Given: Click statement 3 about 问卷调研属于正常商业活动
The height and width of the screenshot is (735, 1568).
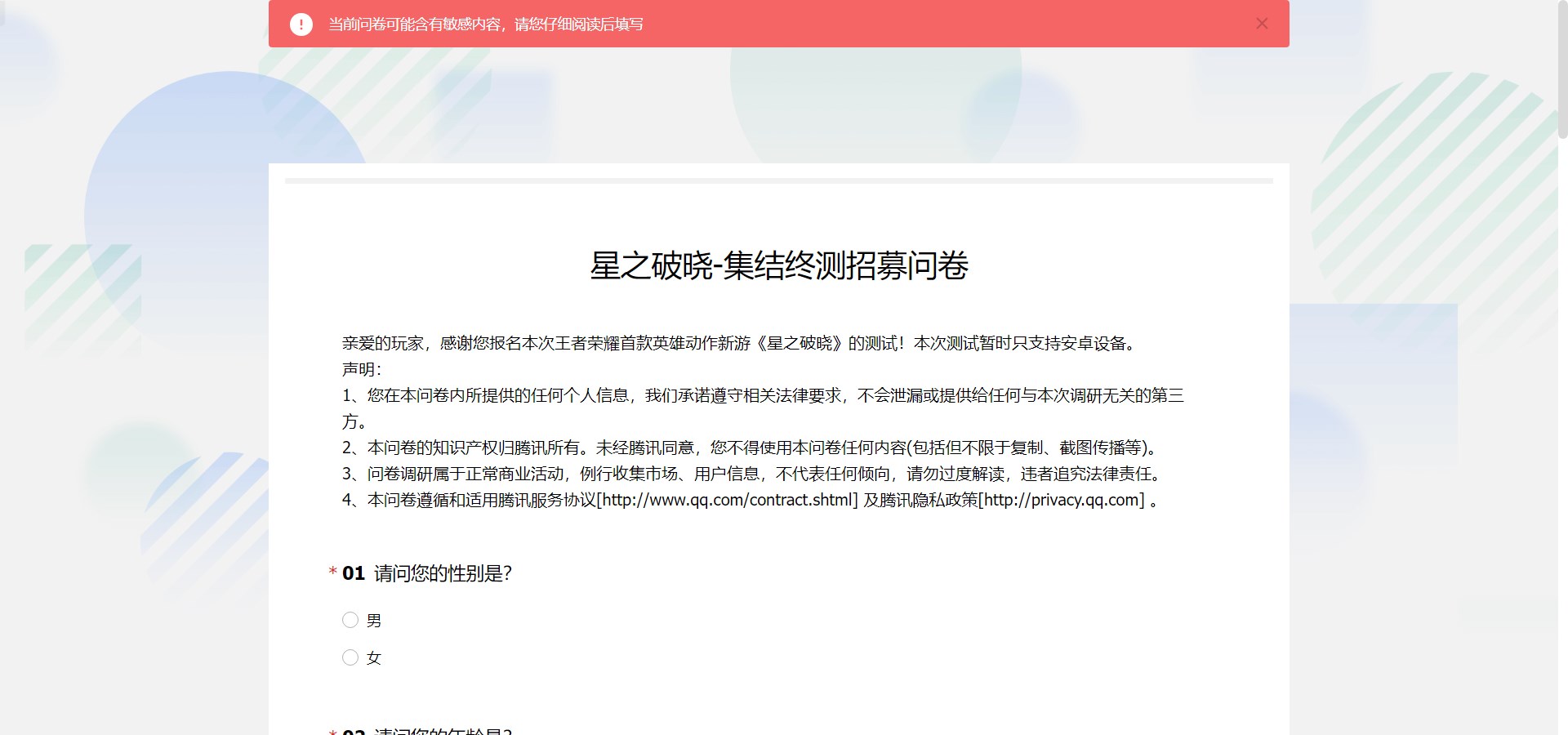Looking at the screenshot, I should point(751,474).
